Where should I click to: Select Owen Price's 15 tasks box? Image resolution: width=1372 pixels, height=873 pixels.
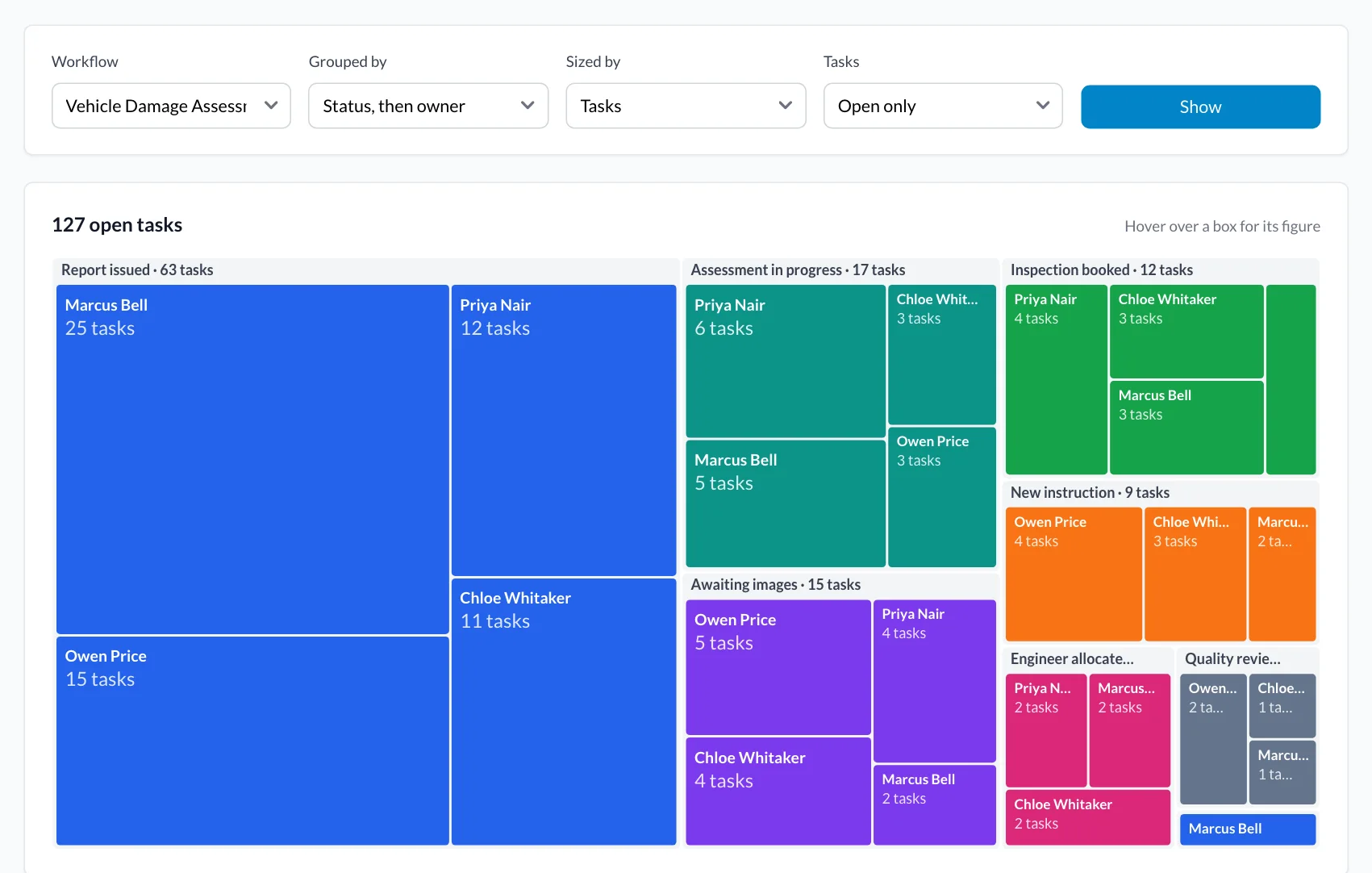(x=252, y=741)
